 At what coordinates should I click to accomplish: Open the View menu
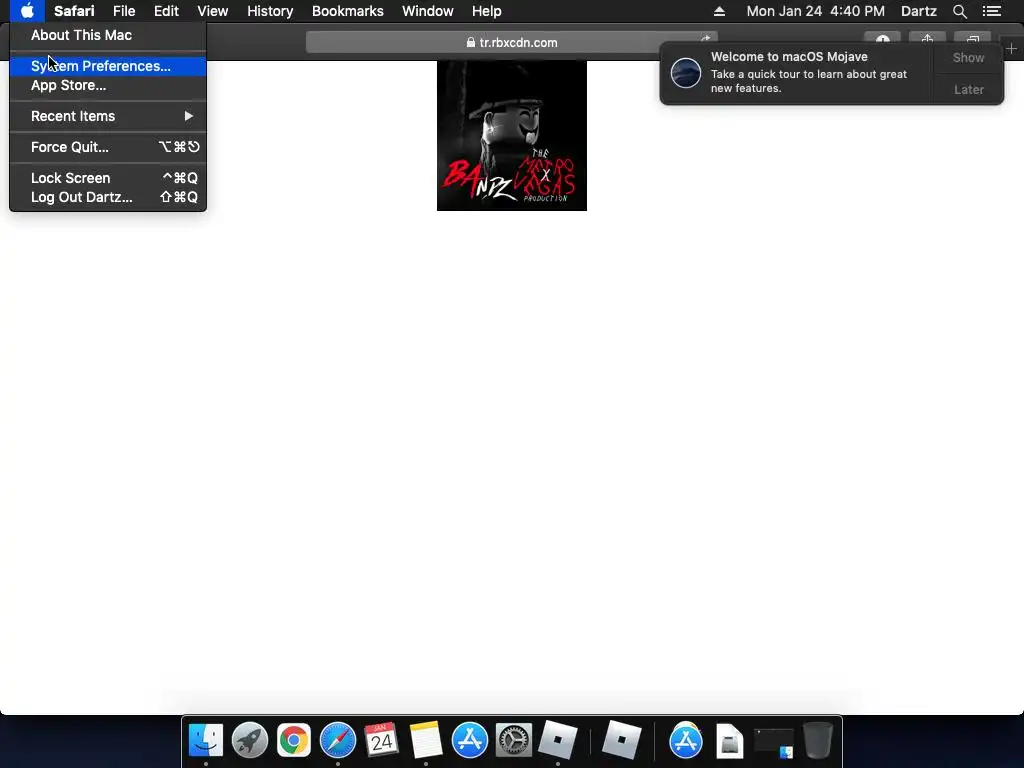(213, 11)
